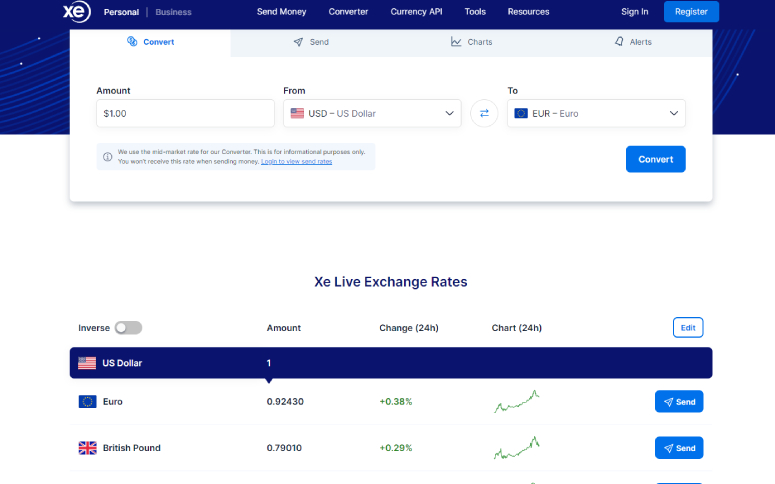Open the From currency dropdown

point(372,113)
